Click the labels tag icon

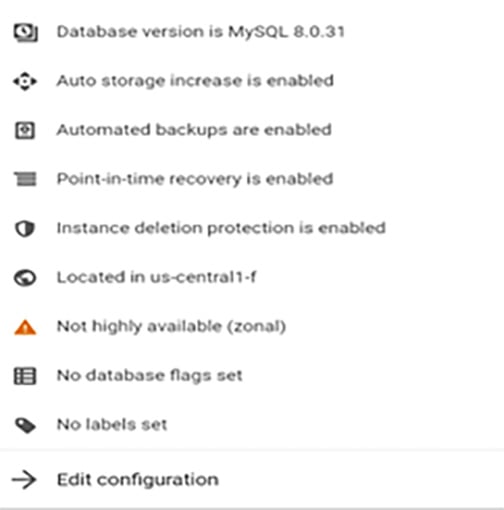tap(25, 425)
